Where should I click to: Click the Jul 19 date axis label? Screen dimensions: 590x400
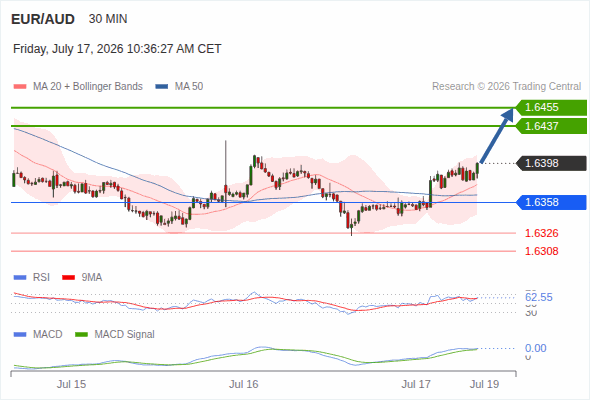tap(484, 384)
